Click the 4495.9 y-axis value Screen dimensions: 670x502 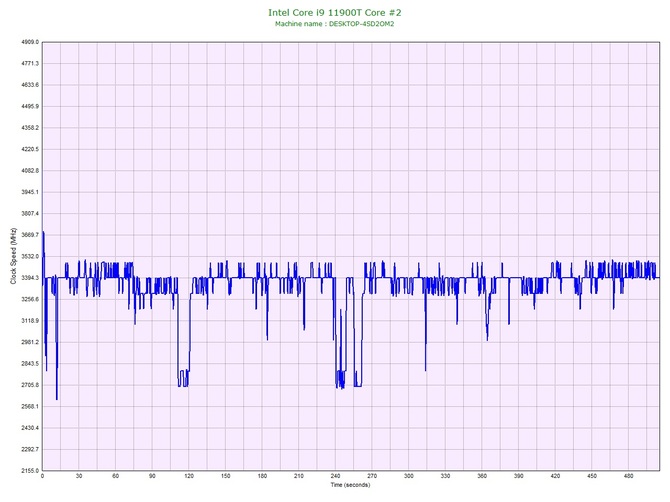30,106
